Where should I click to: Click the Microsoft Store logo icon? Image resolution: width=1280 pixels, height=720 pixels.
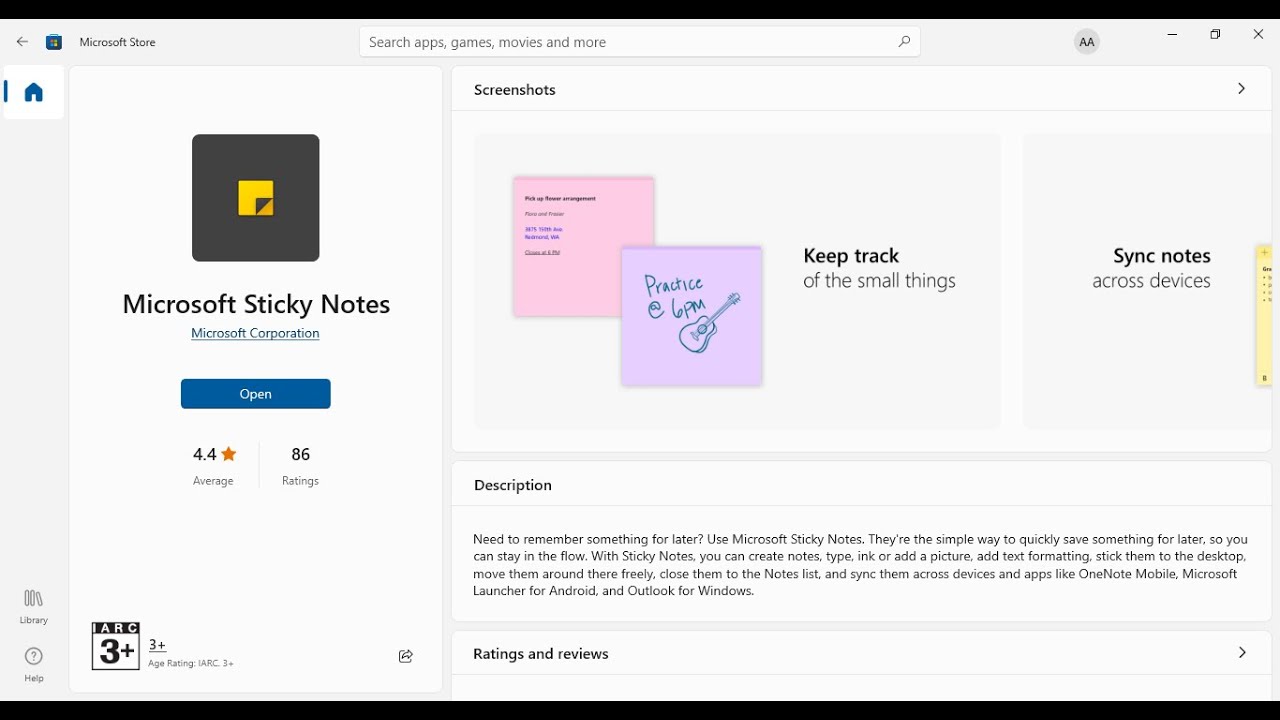click(x=54, y=42)
